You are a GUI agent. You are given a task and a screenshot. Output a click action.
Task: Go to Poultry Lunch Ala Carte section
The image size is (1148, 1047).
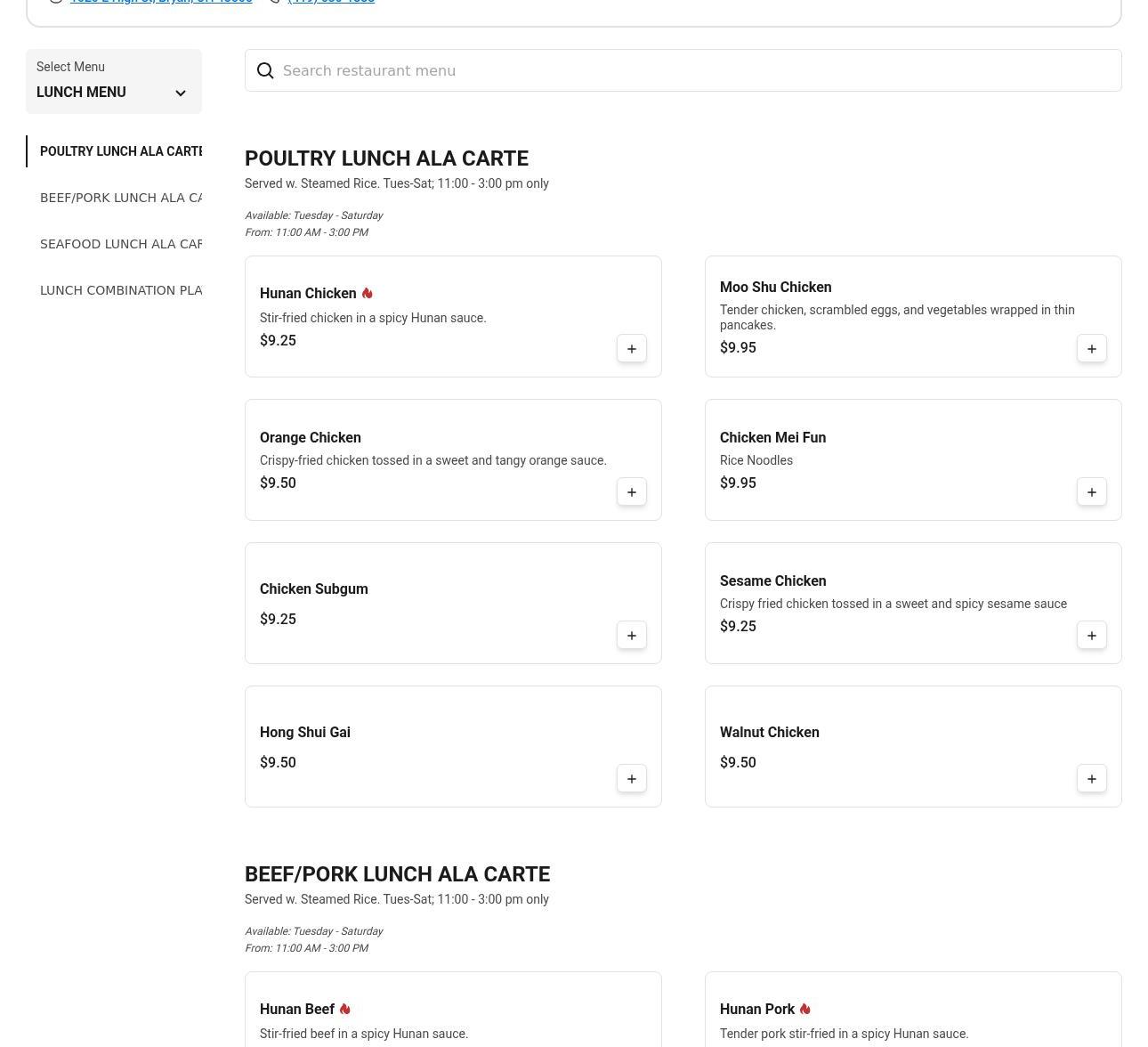120,151
